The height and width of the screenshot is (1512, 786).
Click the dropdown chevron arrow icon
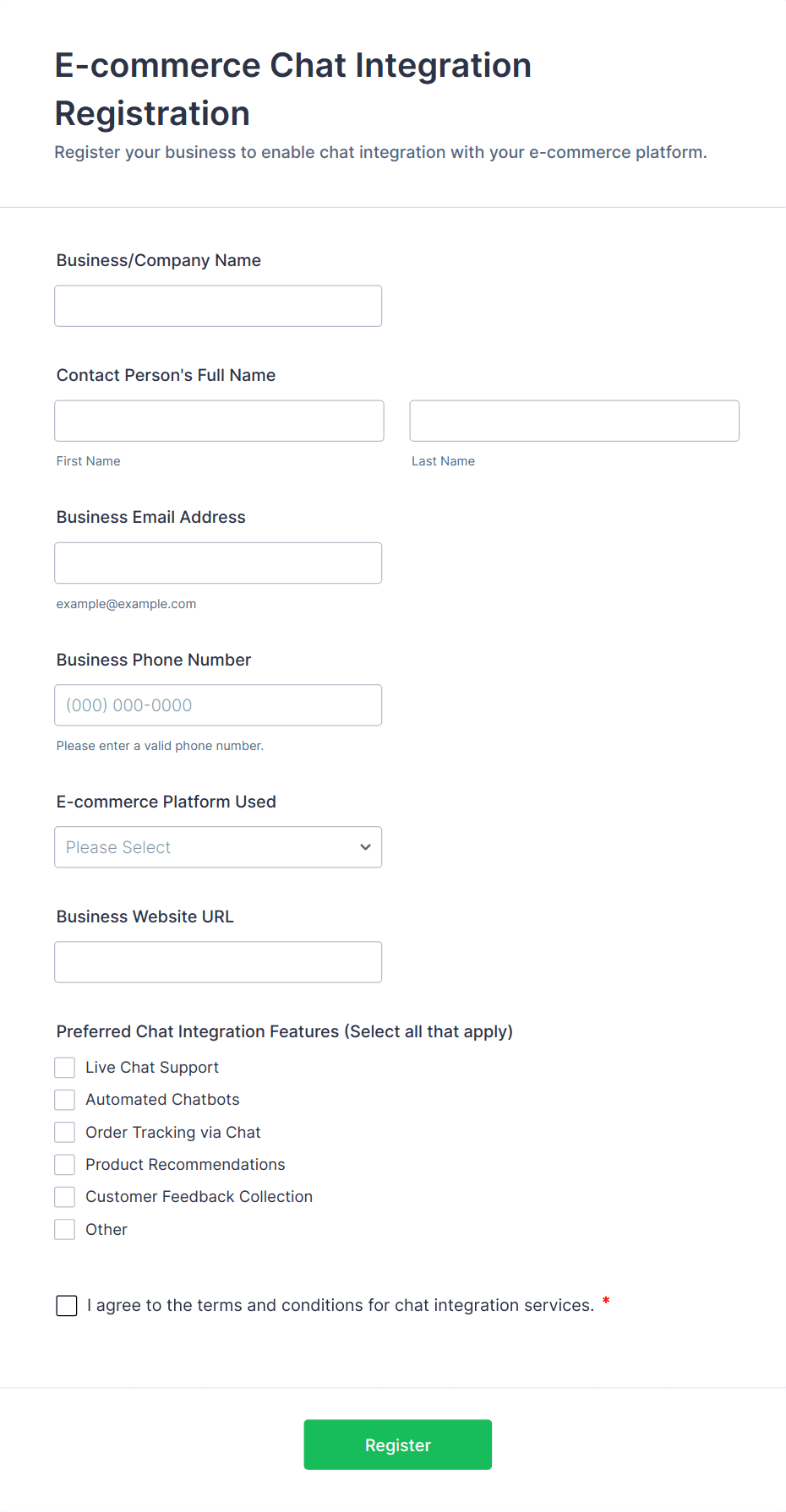365,847
